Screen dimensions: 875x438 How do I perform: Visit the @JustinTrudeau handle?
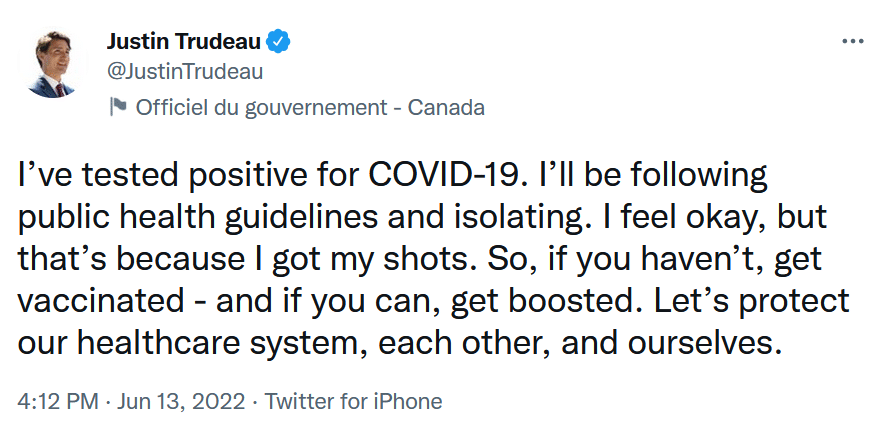[184, 72]
